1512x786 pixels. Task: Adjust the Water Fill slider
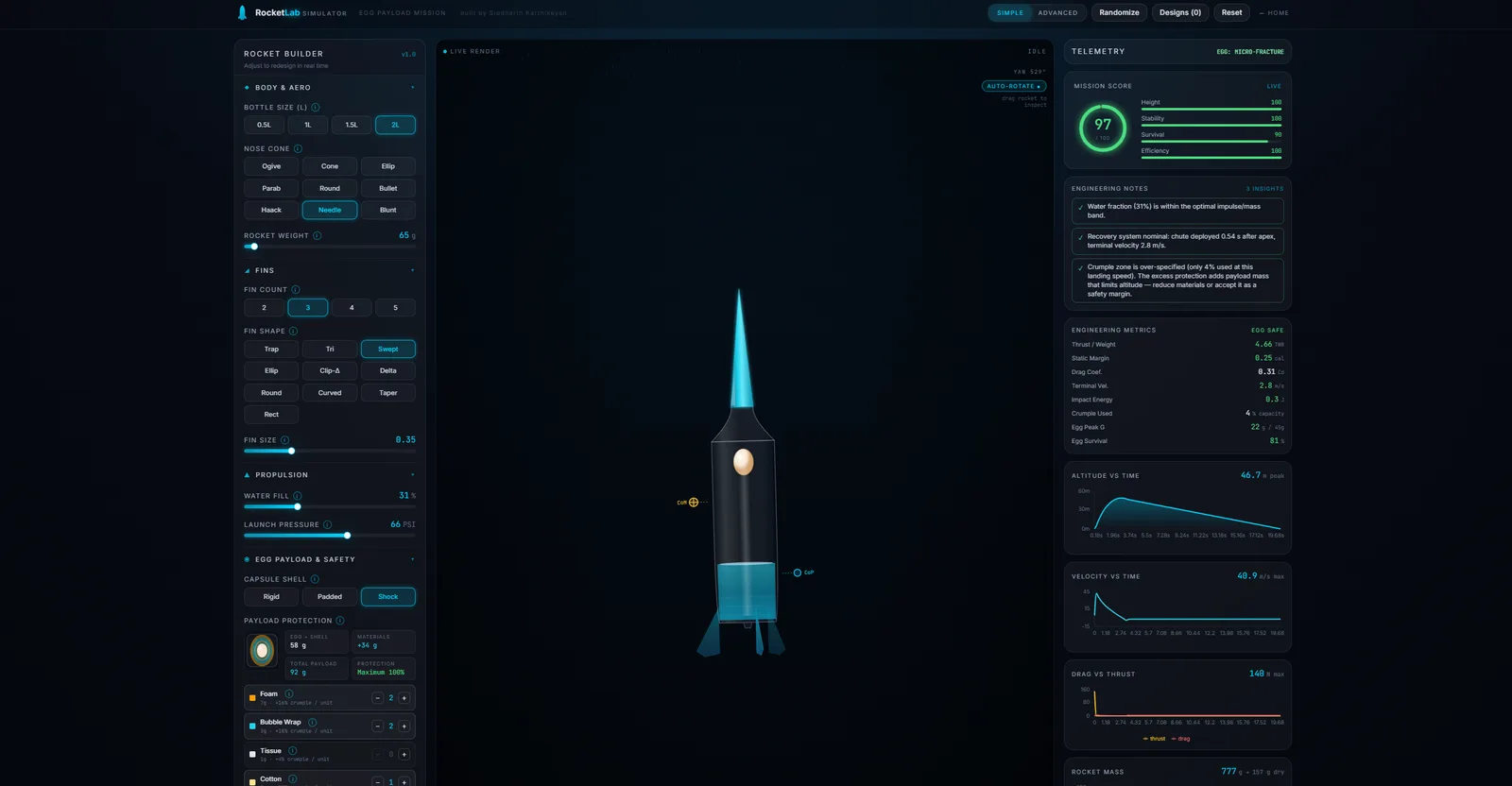[330, 506]
